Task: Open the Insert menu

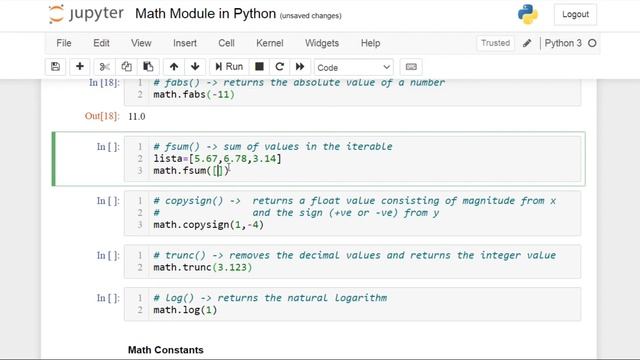Action: click(185, 43)
